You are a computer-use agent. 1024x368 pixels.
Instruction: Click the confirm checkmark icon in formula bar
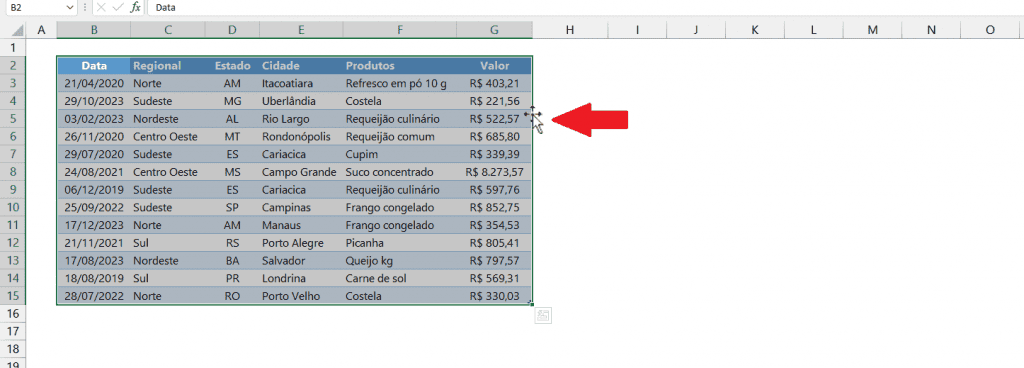click(x=118, y=7)
